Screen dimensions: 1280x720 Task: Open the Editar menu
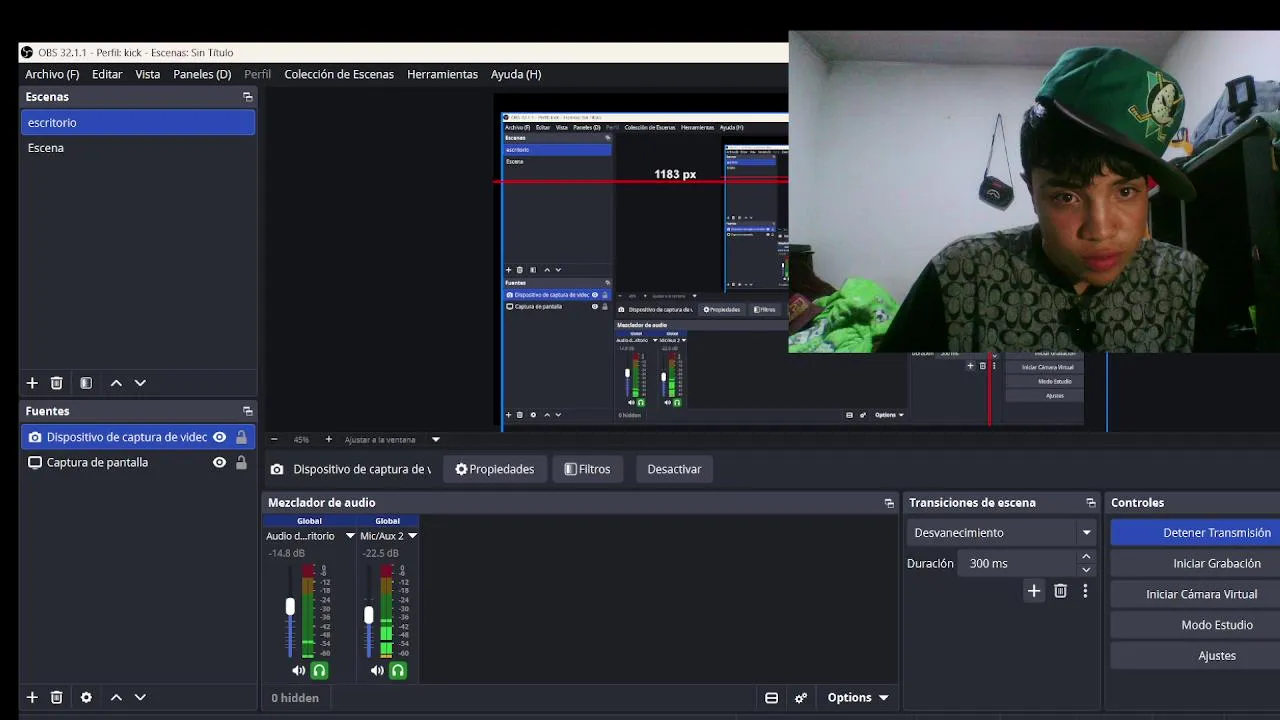[107, 74]
